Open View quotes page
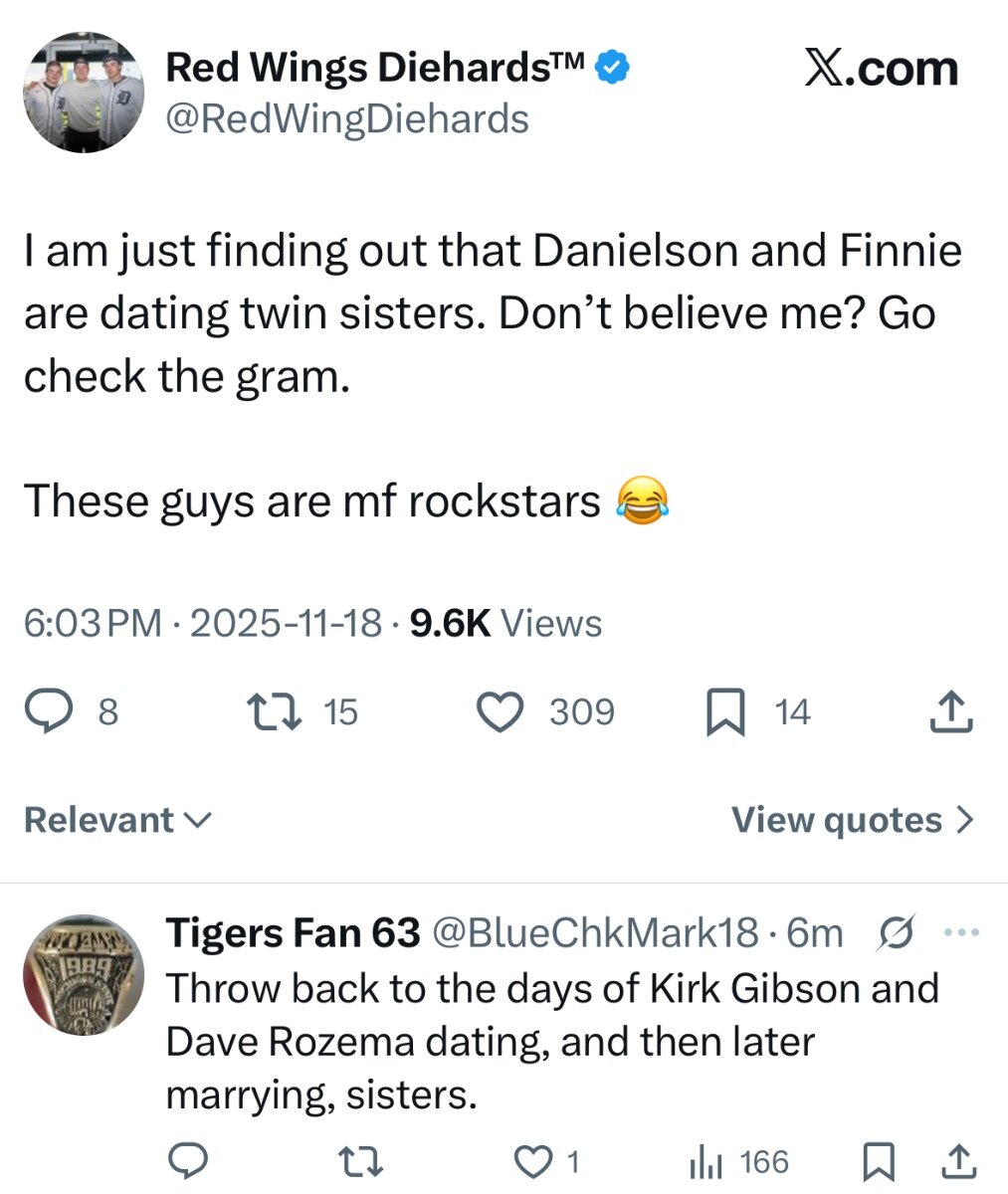 point(852,820)
